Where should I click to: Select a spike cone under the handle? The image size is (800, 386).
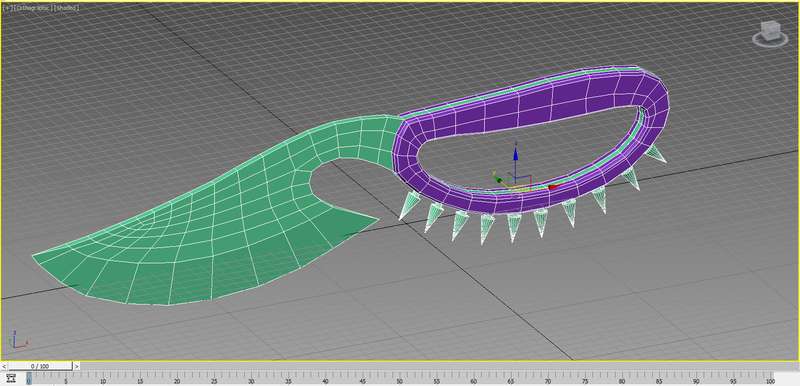point(486,227)
